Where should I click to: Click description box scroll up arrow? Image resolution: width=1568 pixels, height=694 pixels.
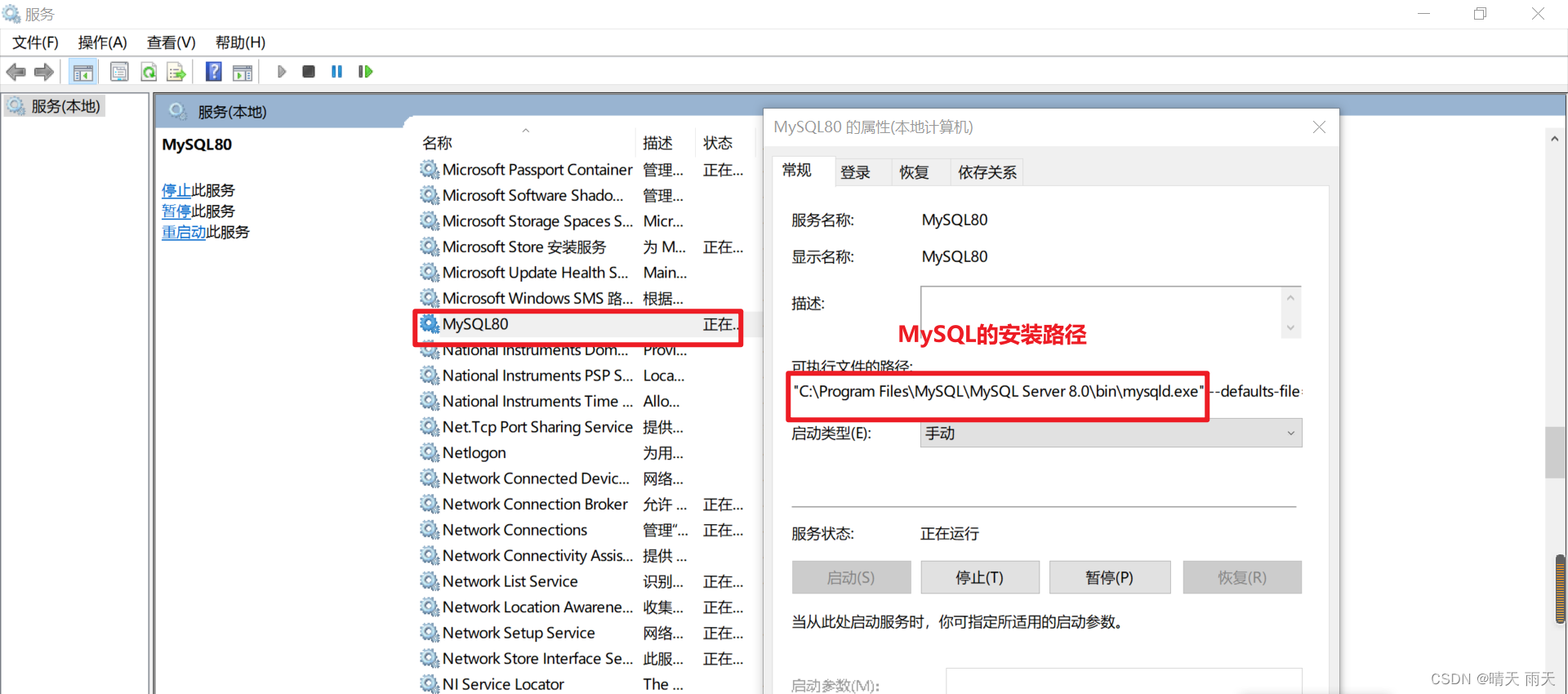pos(1290,297)
